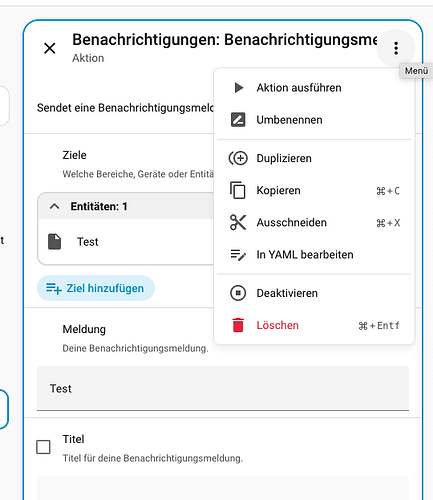Close the Aktion dialog with the X
The width and height of the screenshot is (433, 500).
[x=50, y=48]
